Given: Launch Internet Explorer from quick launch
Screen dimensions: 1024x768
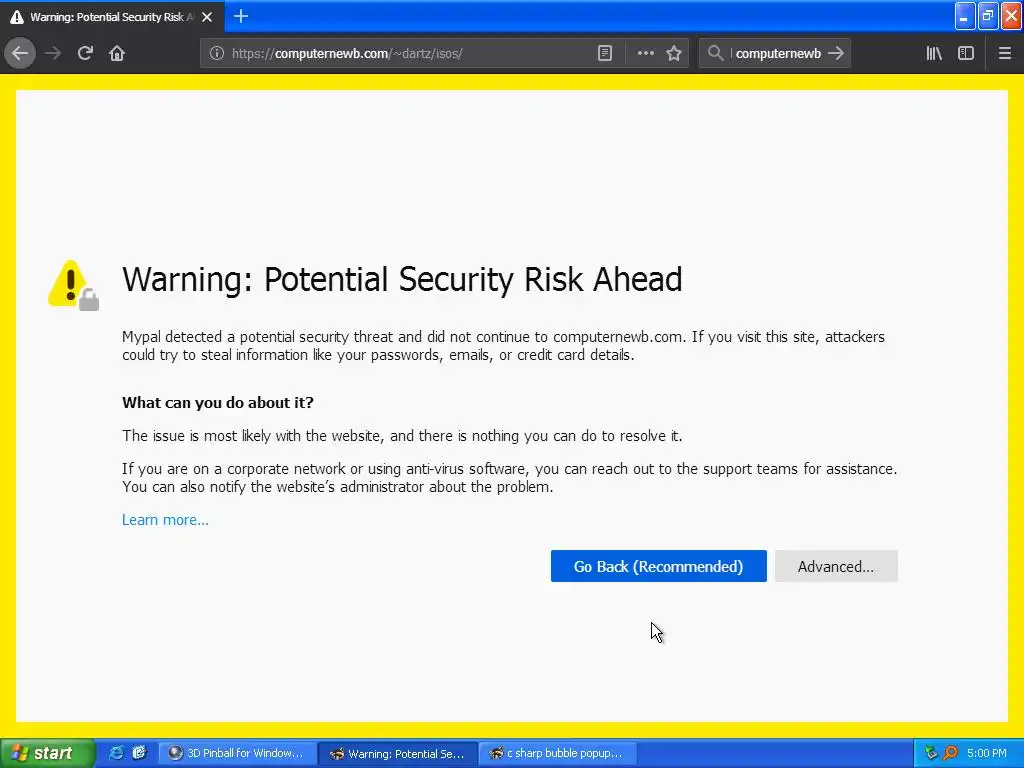Looking at the screenshot, I should click(x=116, y=753).
